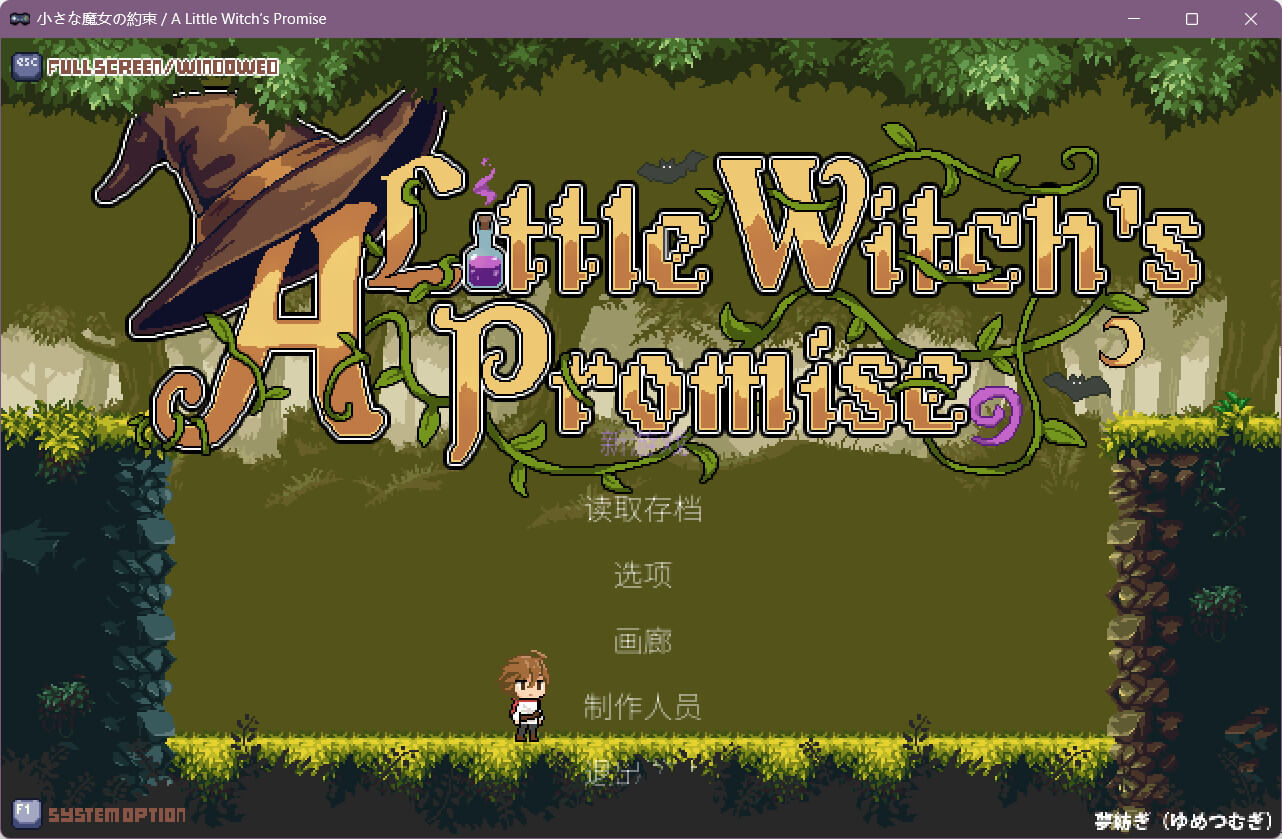Image resolution: width=1282 pixels, height=839 pixels.
Task: Maximize the game window
Action: click(x=1191, y=19)
